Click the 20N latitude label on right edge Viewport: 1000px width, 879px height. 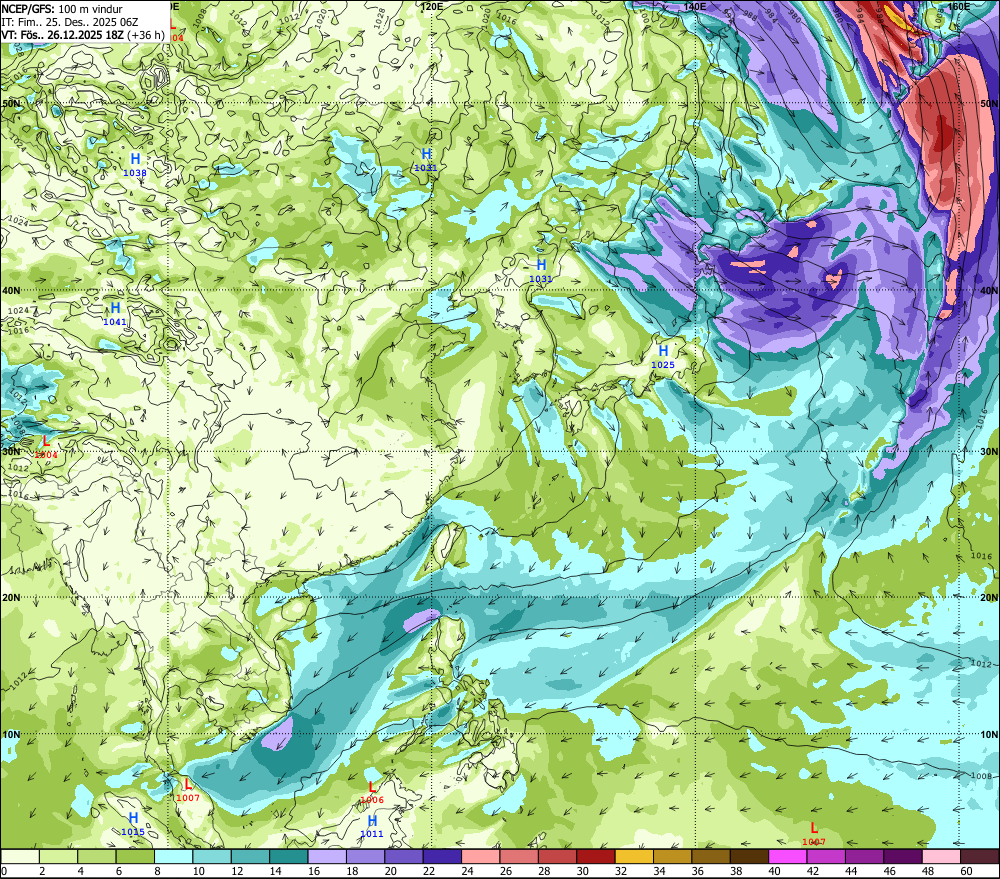point(989,598)
